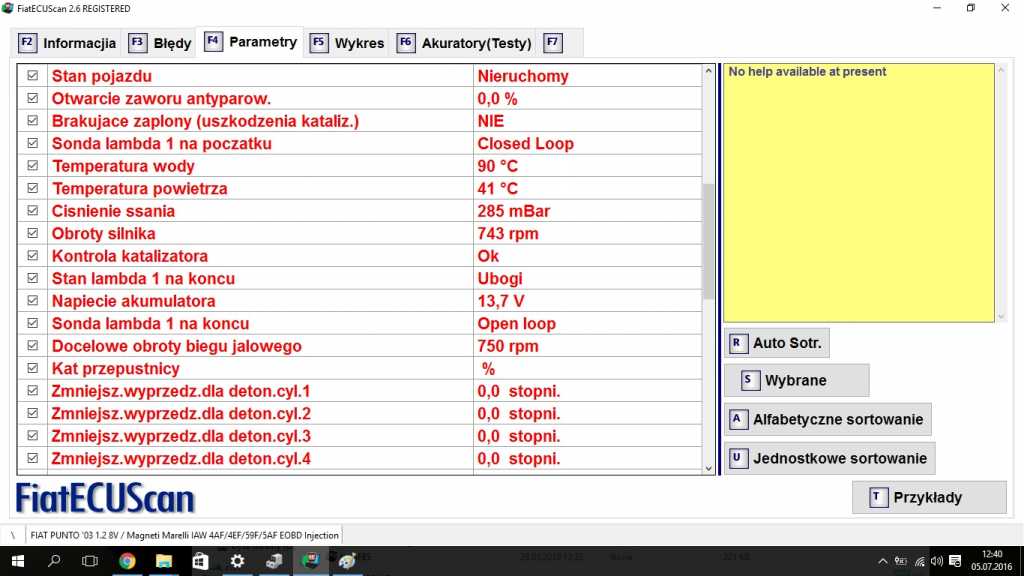Click the parameter list scrollbar thumb
1024x576 pixels.
[x=709, y=240]
